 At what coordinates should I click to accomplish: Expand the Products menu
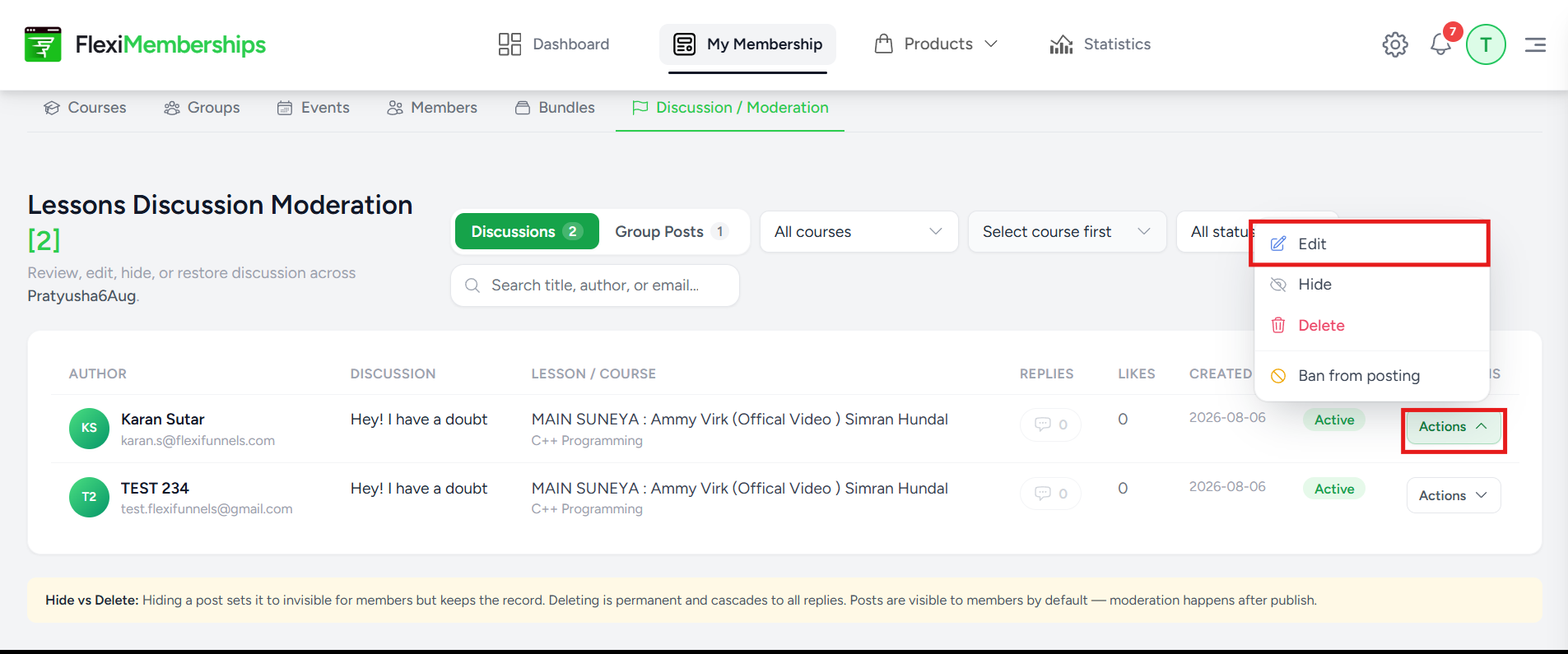[936, 44]
